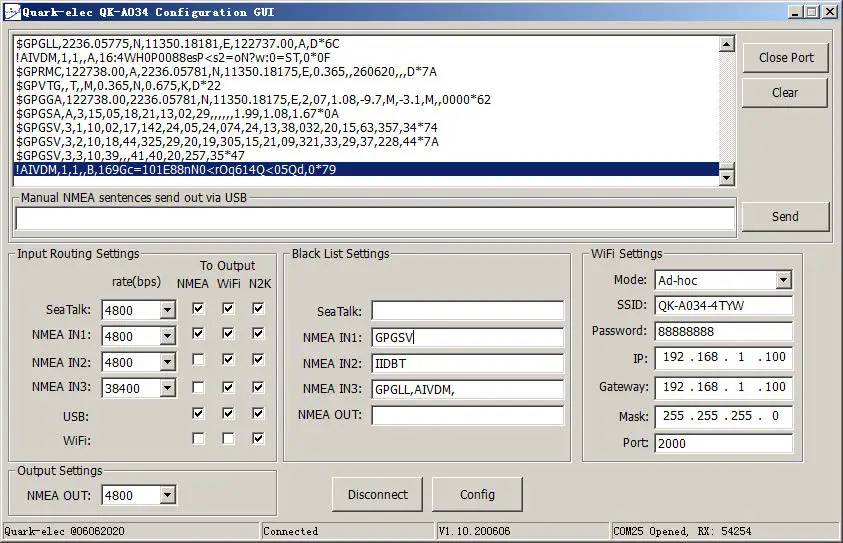
Task: Click status bar COM25 Opened RX text
Action: (682, 531)
